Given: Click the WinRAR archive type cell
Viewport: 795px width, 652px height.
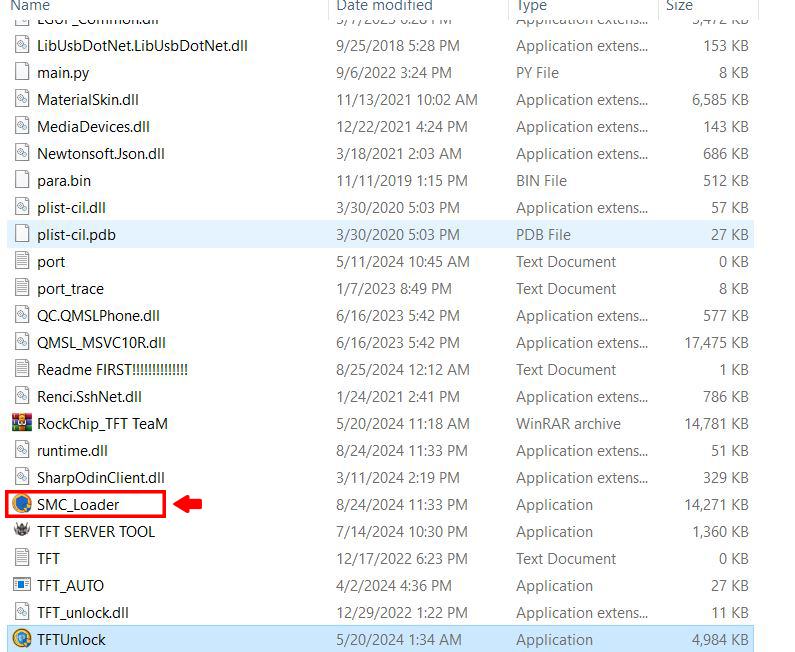Looking at the screenshot, I should tap(568, 424).
